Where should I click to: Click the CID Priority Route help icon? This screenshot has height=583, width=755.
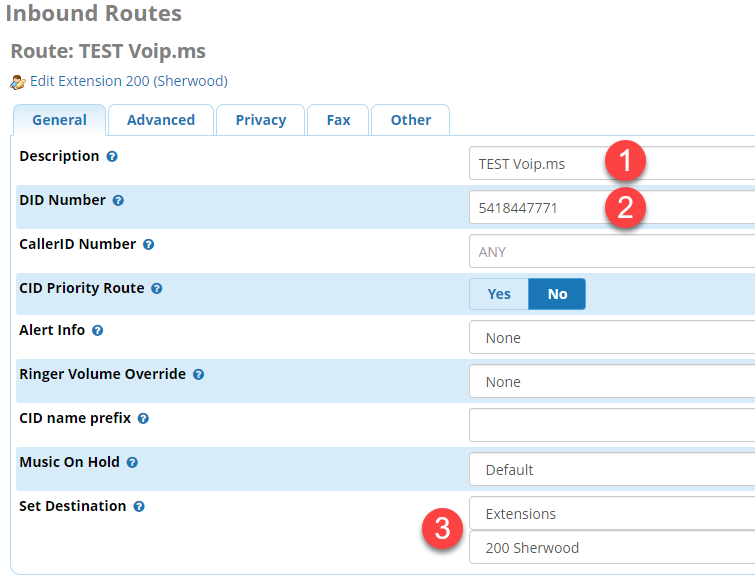click(x=156, y=288)
